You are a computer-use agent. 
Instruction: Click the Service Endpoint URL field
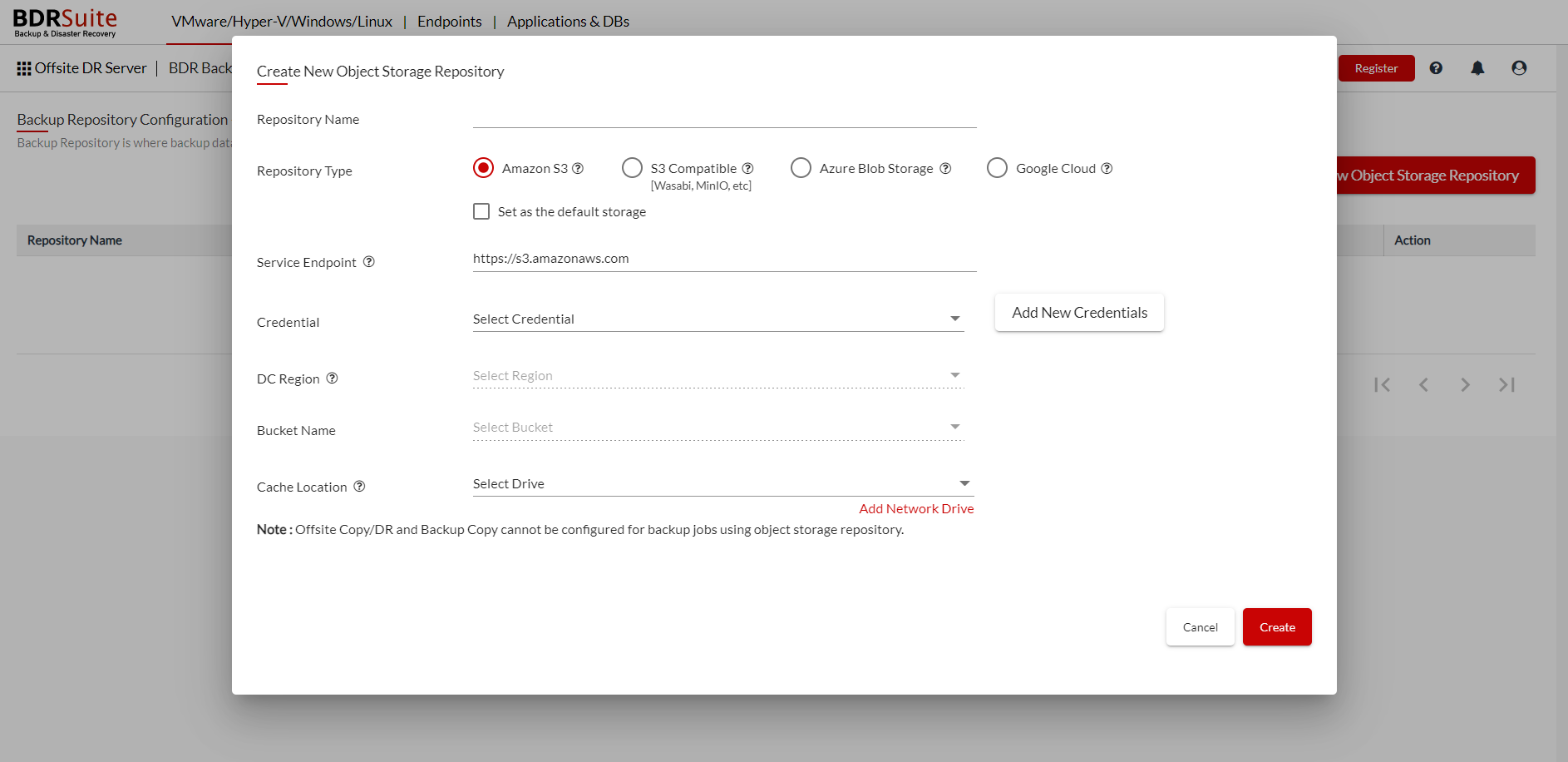[x=725, y=259]
